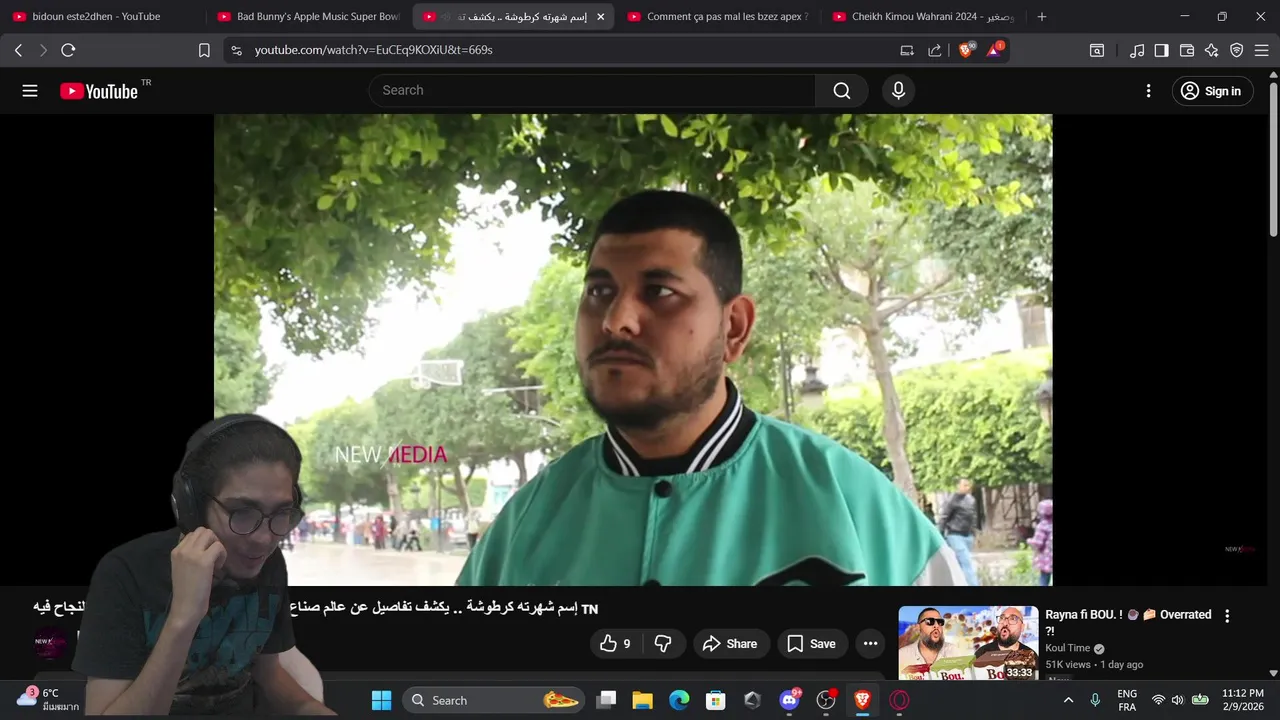Switch to bidoun este2dhen YouTube tab
Image resolution: width=1280 pixels, height=720 pixels.
click(x=102, y=17)
